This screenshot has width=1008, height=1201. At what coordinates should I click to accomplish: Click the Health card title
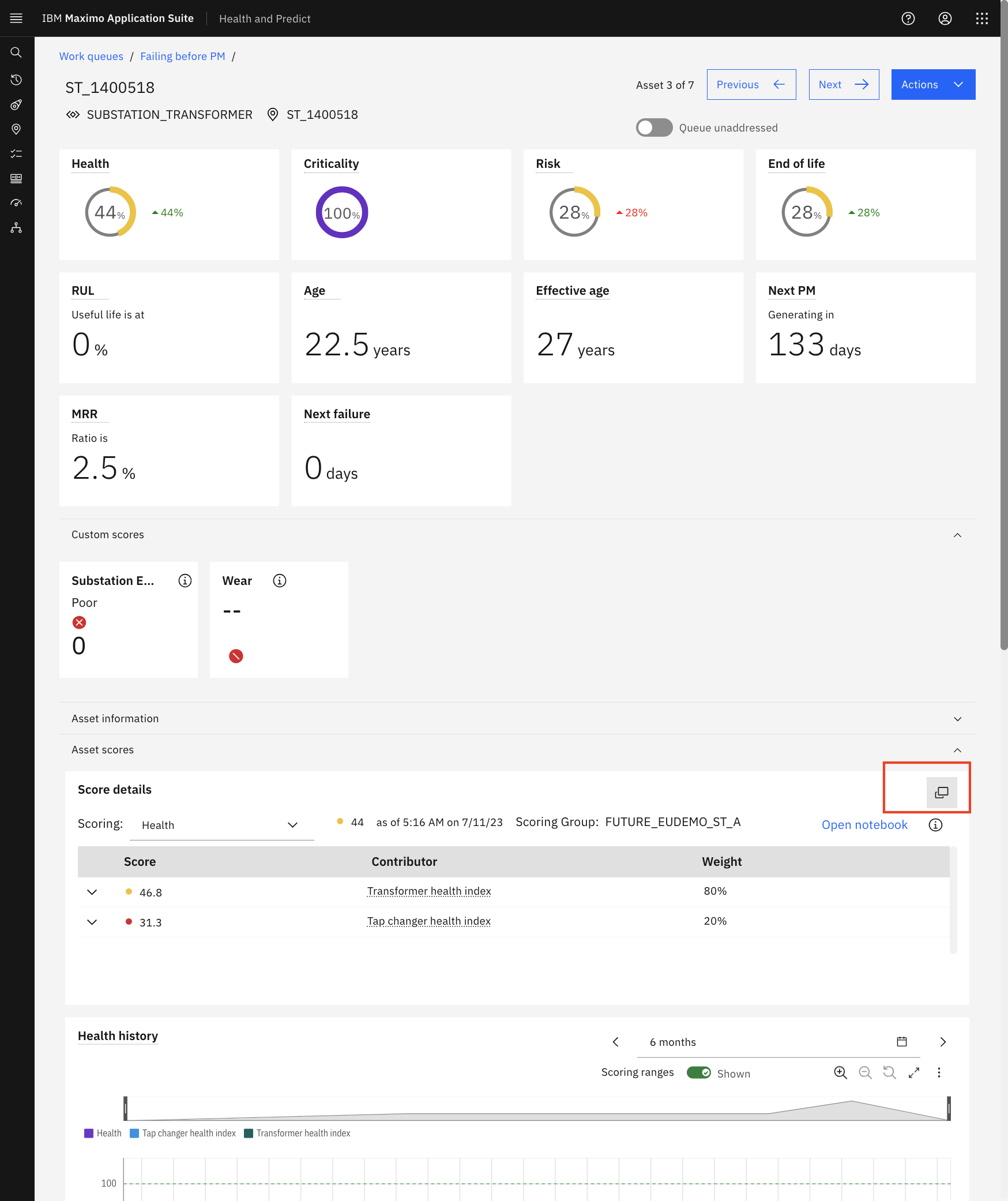91,164
